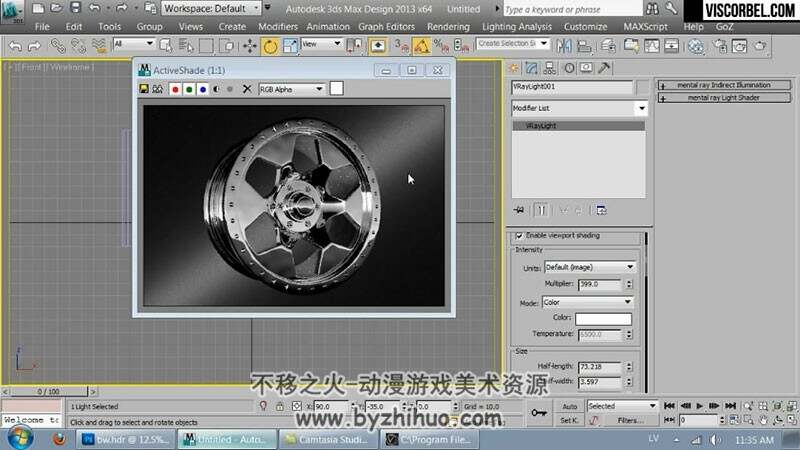Image resolution: width=800 pixels, height=450 pixels.
Task: Click the Render Production teapot icon
Action: click(760, 46)
